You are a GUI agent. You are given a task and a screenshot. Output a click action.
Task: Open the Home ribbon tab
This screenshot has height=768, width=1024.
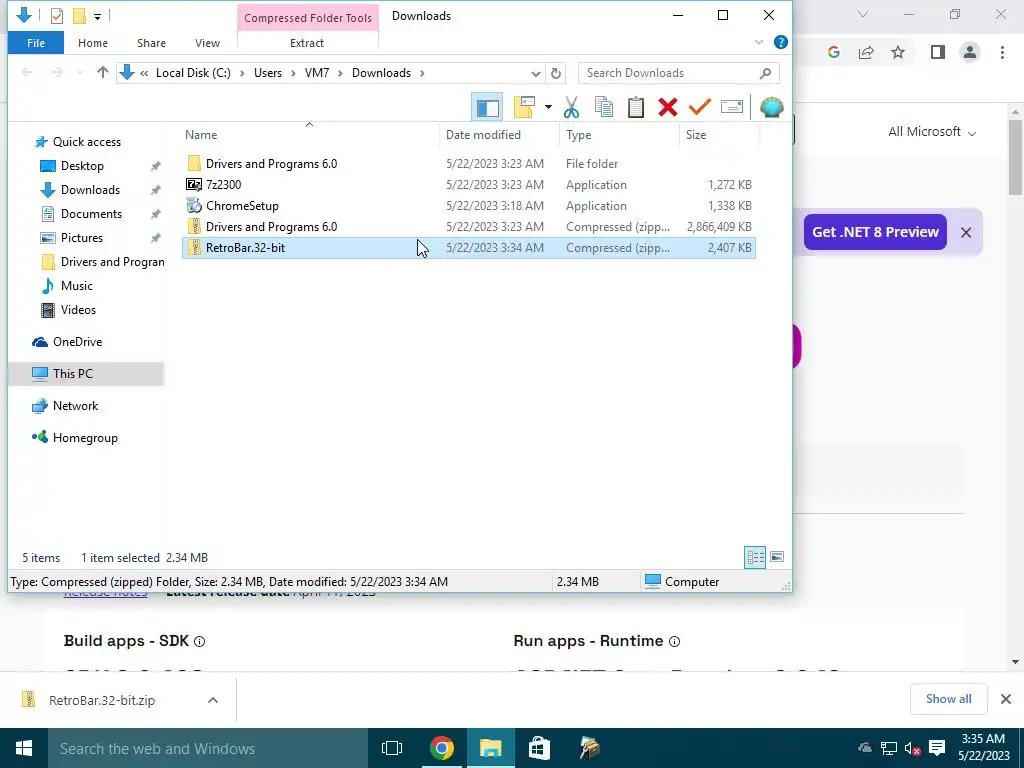(x=93, y=43)
